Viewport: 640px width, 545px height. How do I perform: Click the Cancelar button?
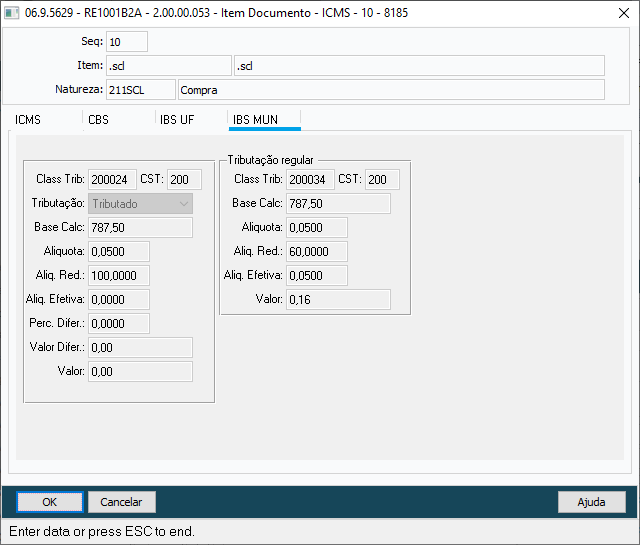[121, 502]
